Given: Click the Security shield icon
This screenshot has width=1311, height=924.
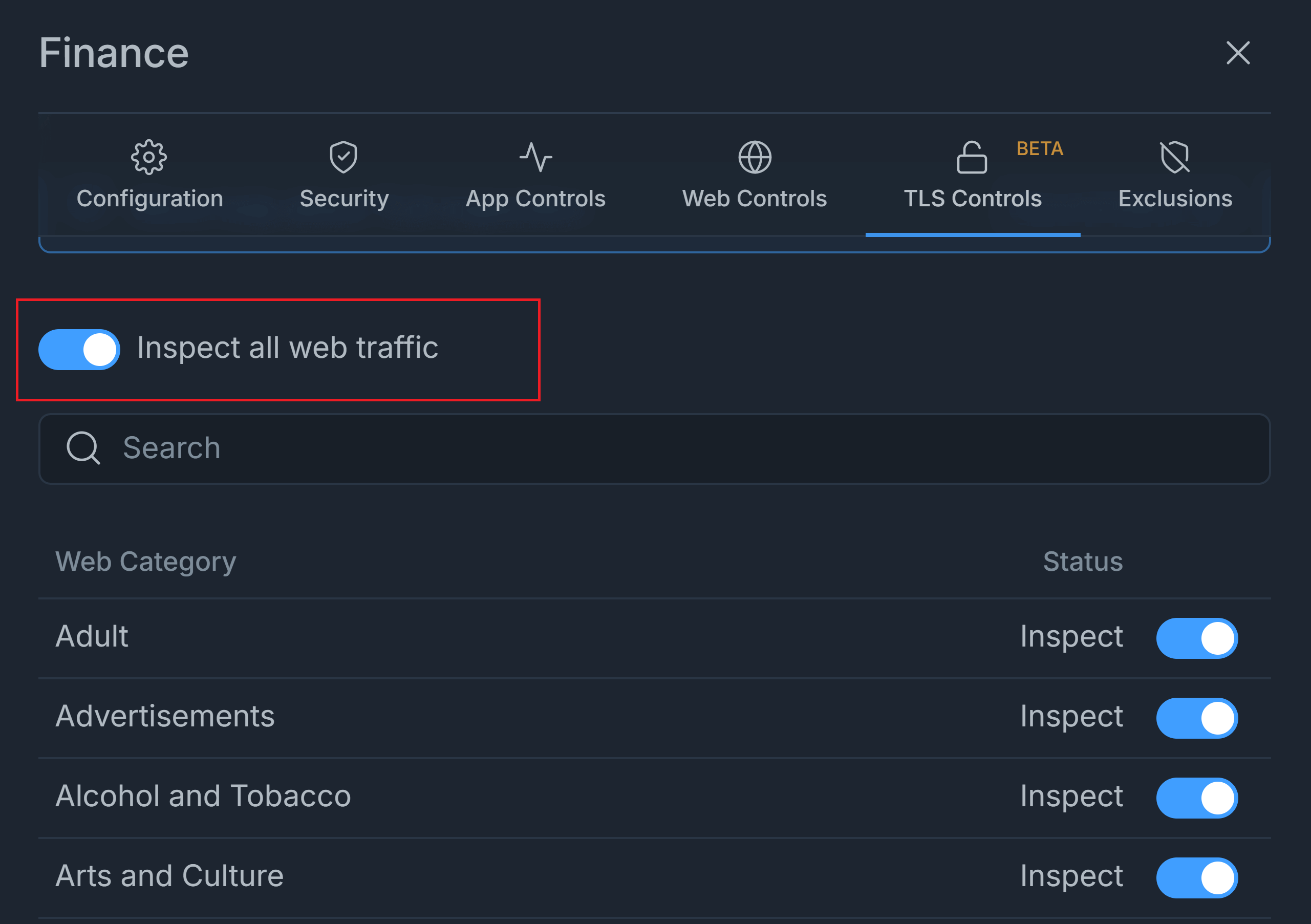Looking at the screenshot, I should tap(343, 157).
